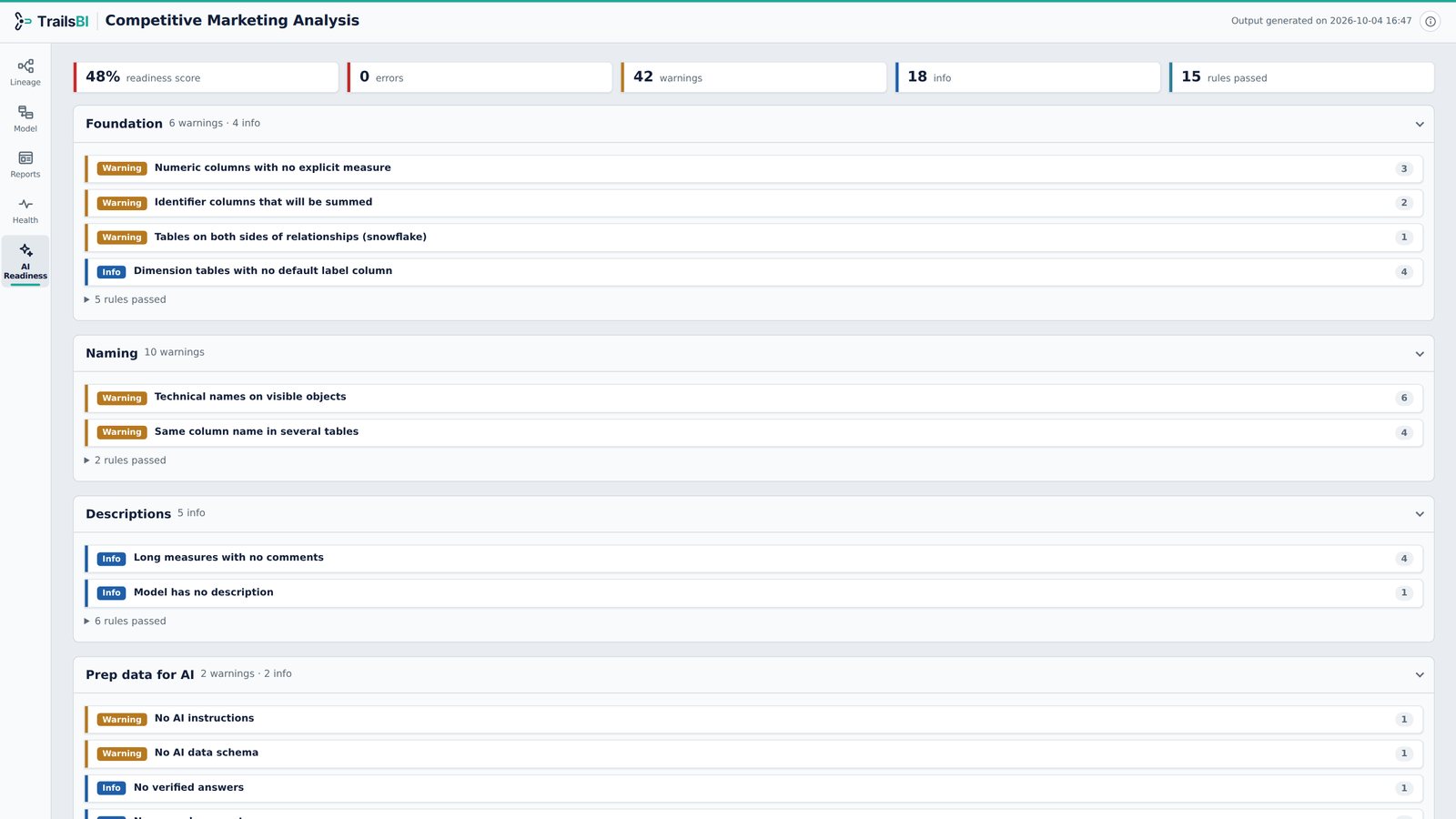Click the 15 rules passed card
Screen dimensions: 1456x819
(x=1301, y=77)
